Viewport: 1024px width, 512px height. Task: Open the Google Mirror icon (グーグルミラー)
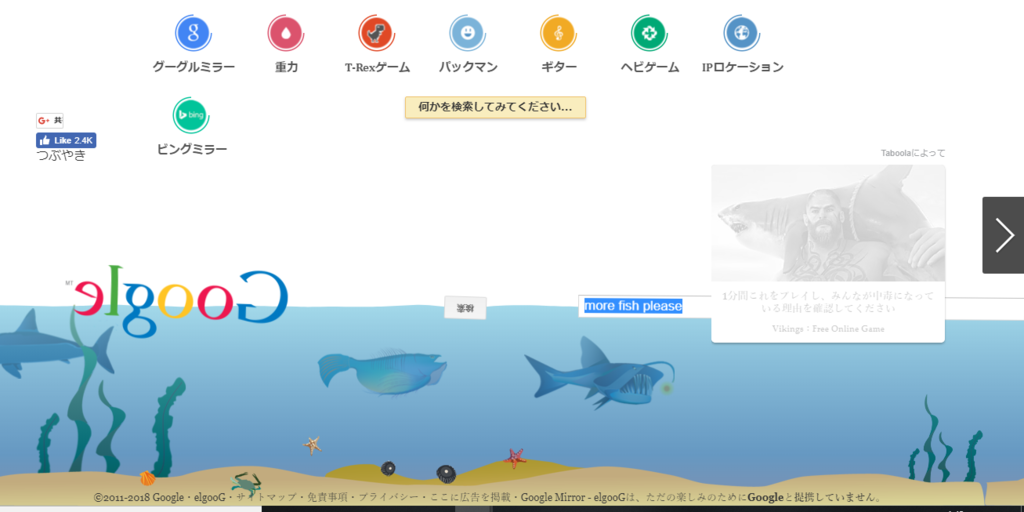point(193,33)
